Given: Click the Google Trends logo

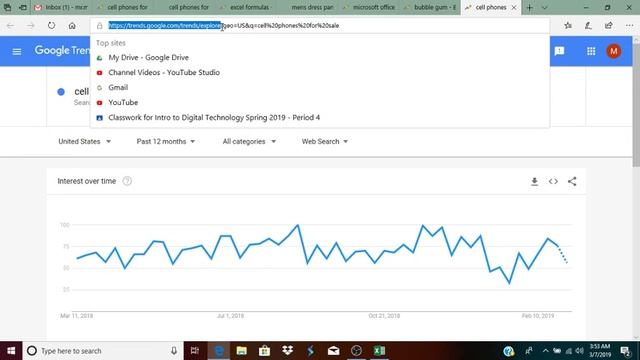Looking at the screenshot, I should 62,51.
